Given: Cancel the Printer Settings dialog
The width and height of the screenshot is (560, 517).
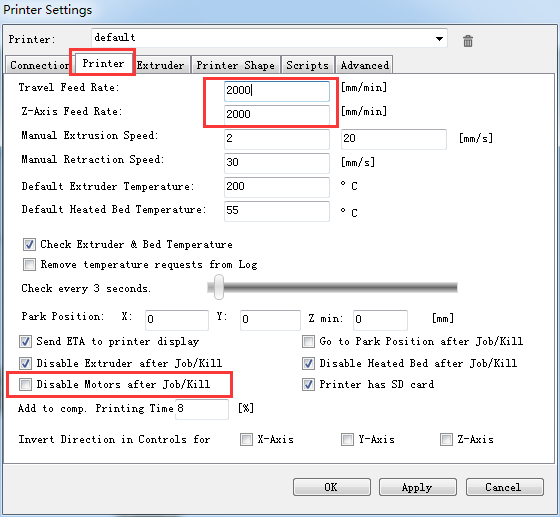Looking at the screenshot, I should click(504, 487).
